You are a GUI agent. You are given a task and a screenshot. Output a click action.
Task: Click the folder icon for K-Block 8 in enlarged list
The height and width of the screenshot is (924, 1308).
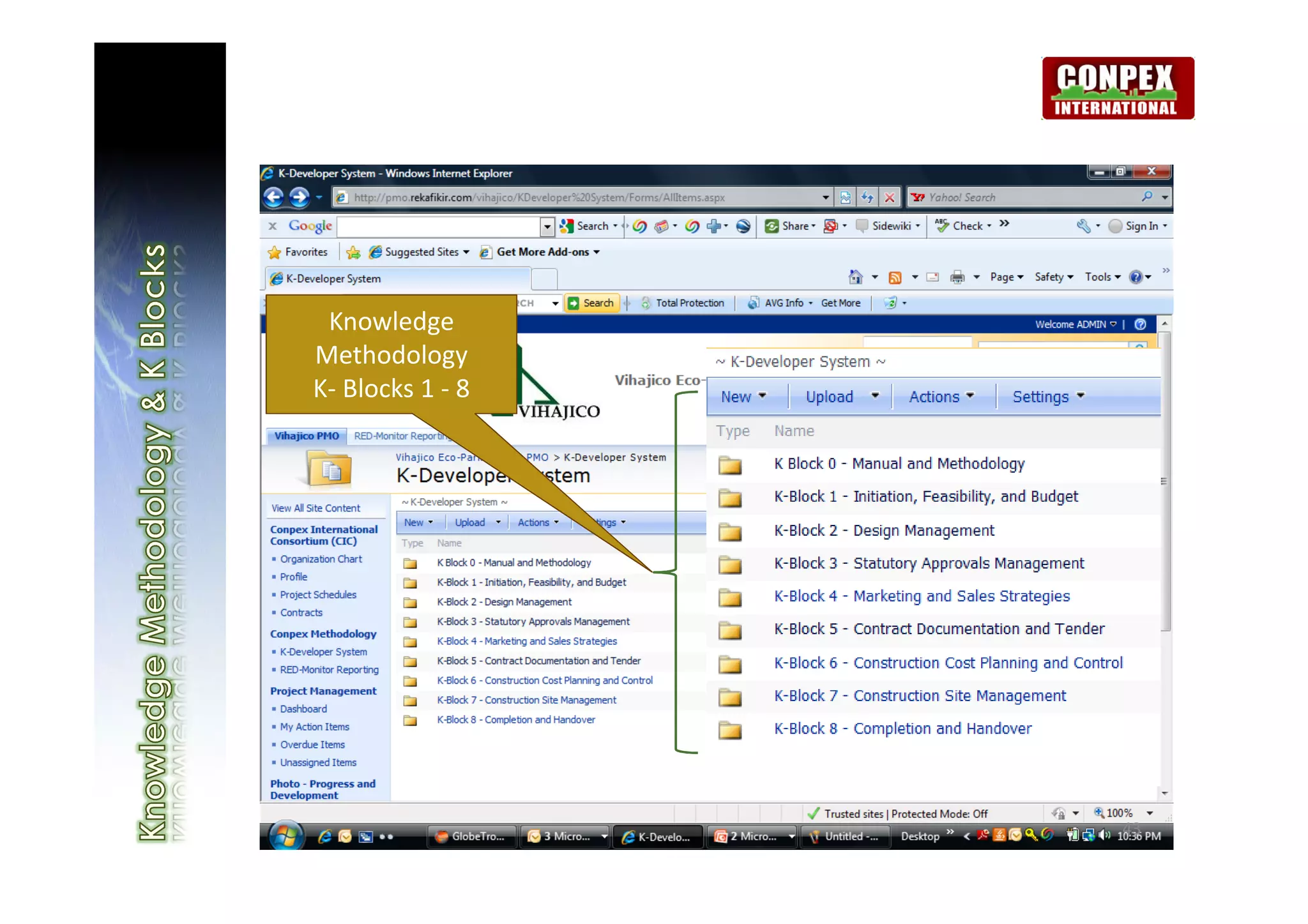pyautogui.click(x=729, y=730)
